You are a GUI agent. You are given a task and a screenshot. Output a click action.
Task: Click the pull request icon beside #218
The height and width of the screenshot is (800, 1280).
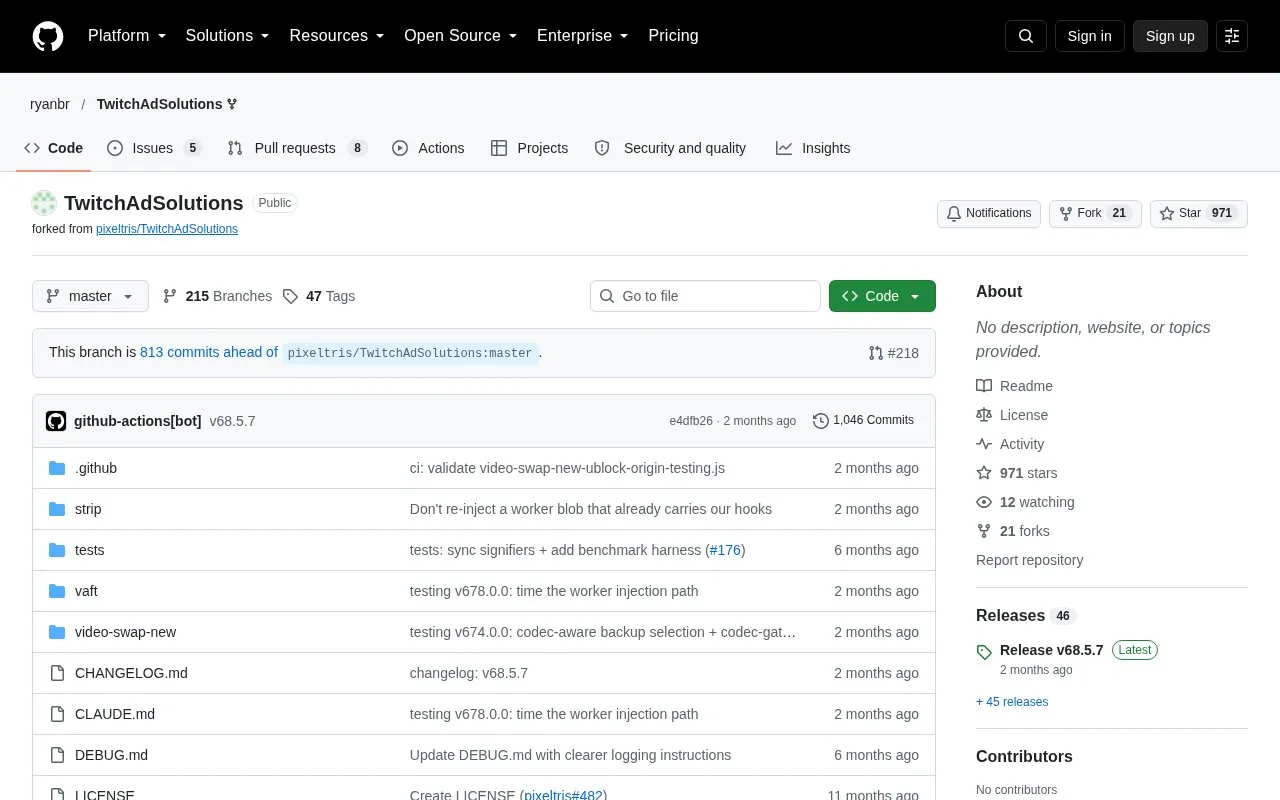pyautogui.click(x=876, y=353)
